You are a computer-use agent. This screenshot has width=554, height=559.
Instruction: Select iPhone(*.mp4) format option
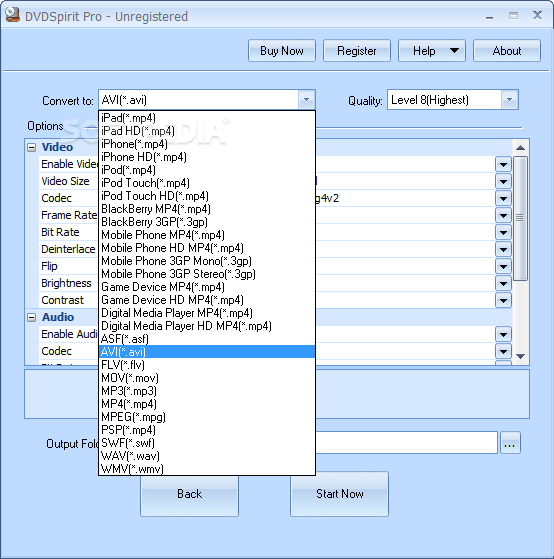click(207, 144)
